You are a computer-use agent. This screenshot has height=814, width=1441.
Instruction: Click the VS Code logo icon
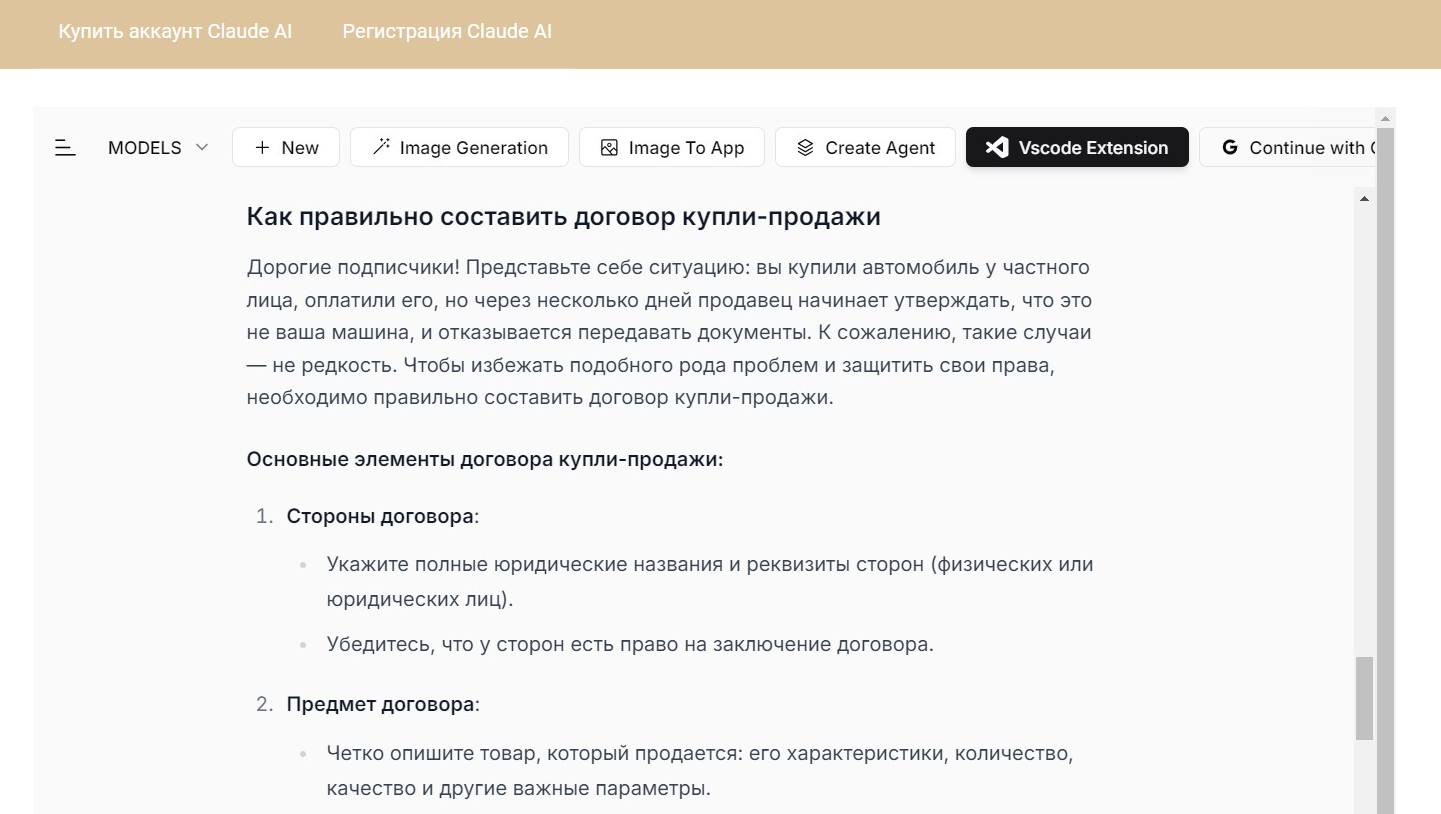[996, 147]
